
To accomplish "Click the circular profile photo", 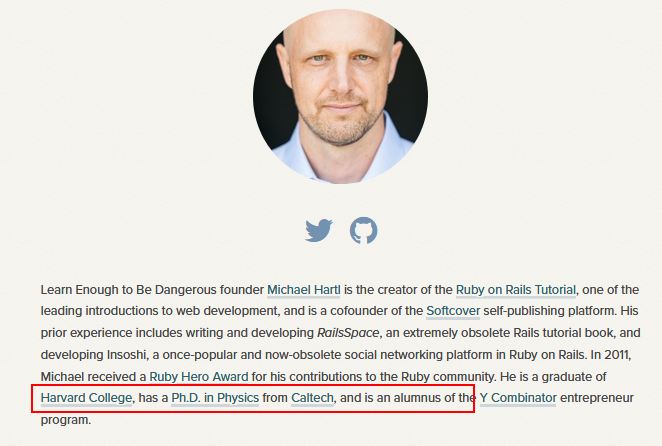I will (340, 96).
